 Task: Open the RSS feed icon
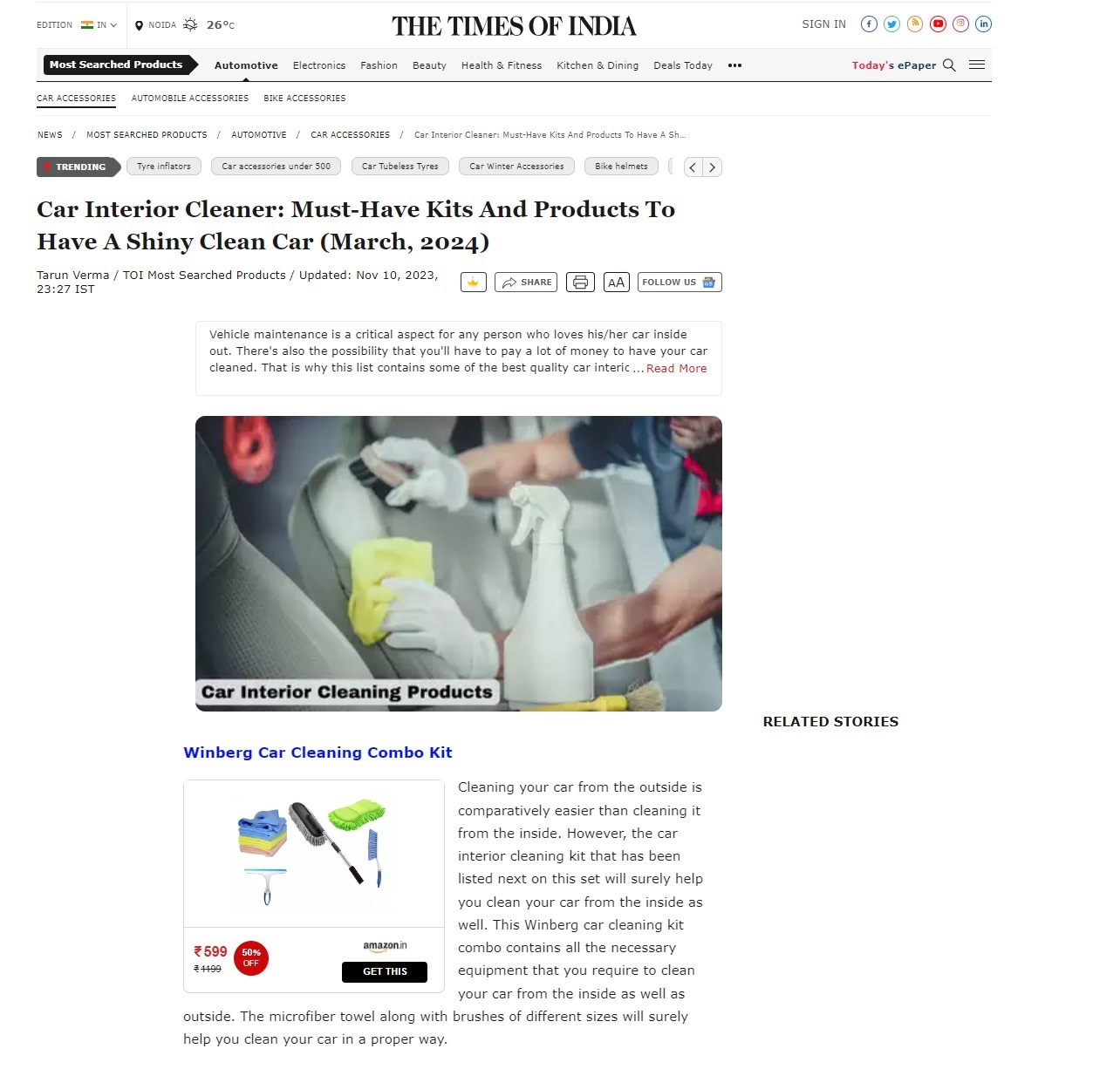pyautogui.click(x=915, y=24)
